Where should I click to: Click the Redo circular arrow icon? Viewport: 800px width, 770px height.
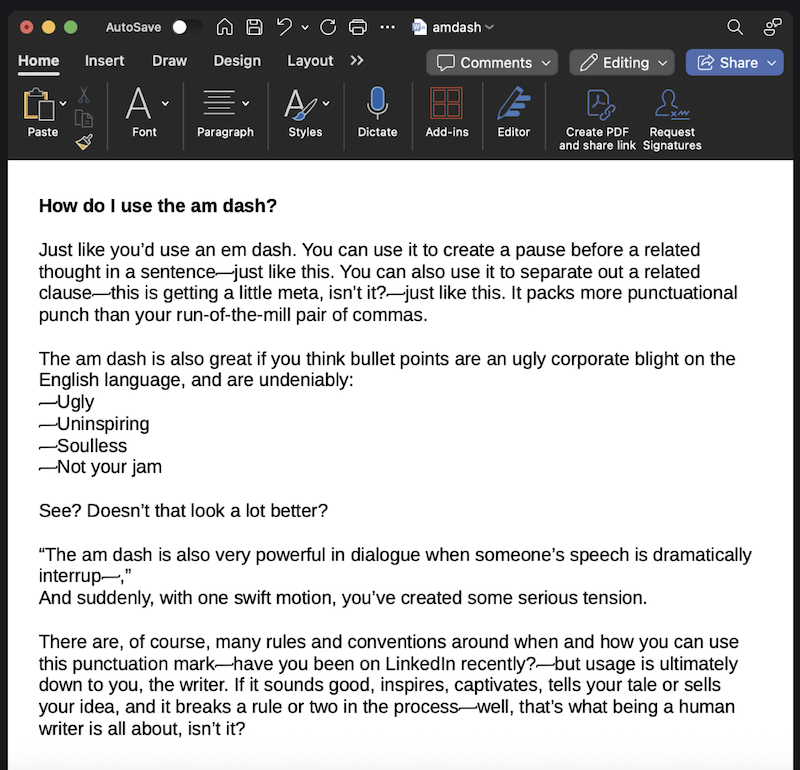coord(328,27)
